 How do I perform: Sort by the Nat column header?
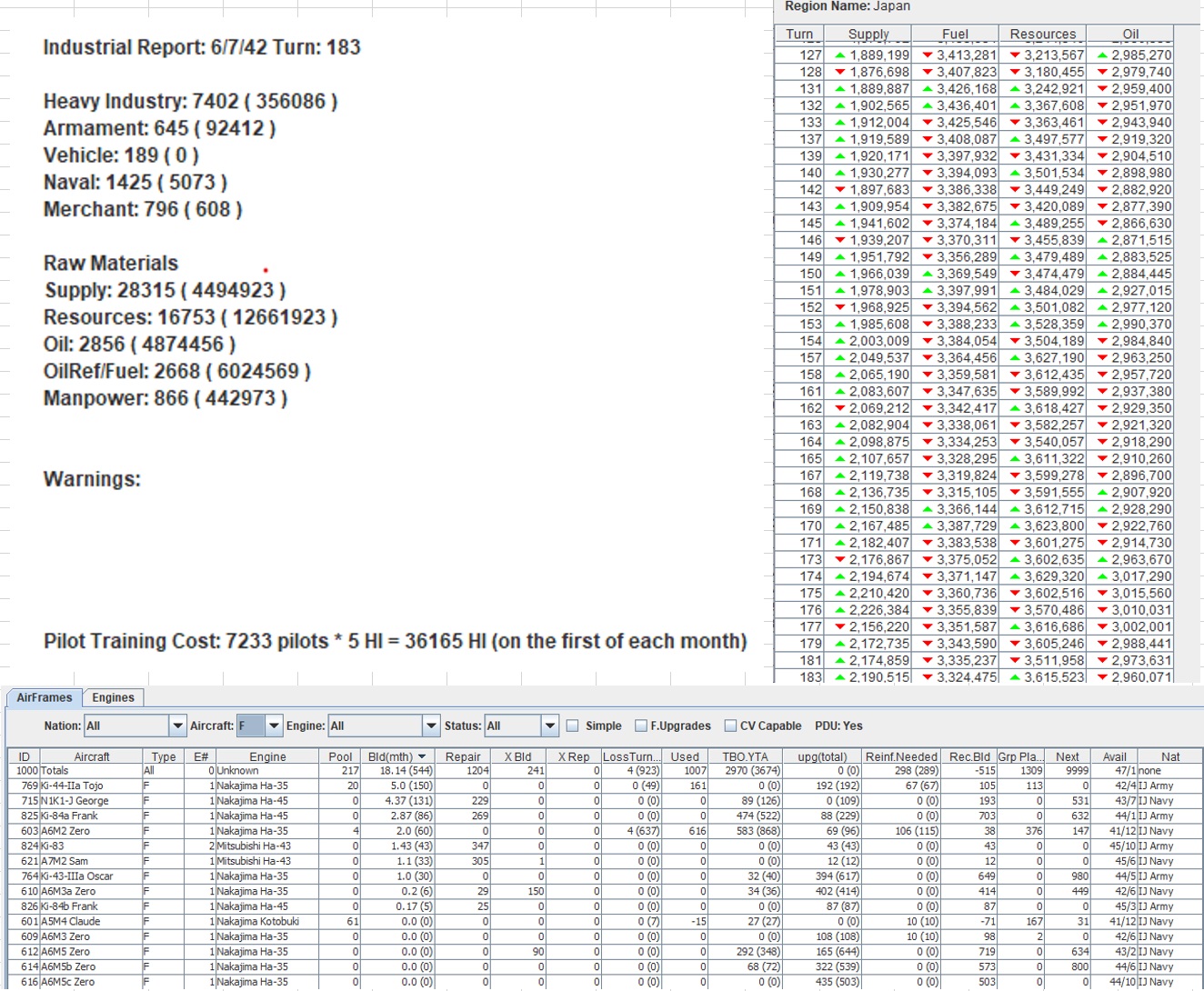(1170, 756)
